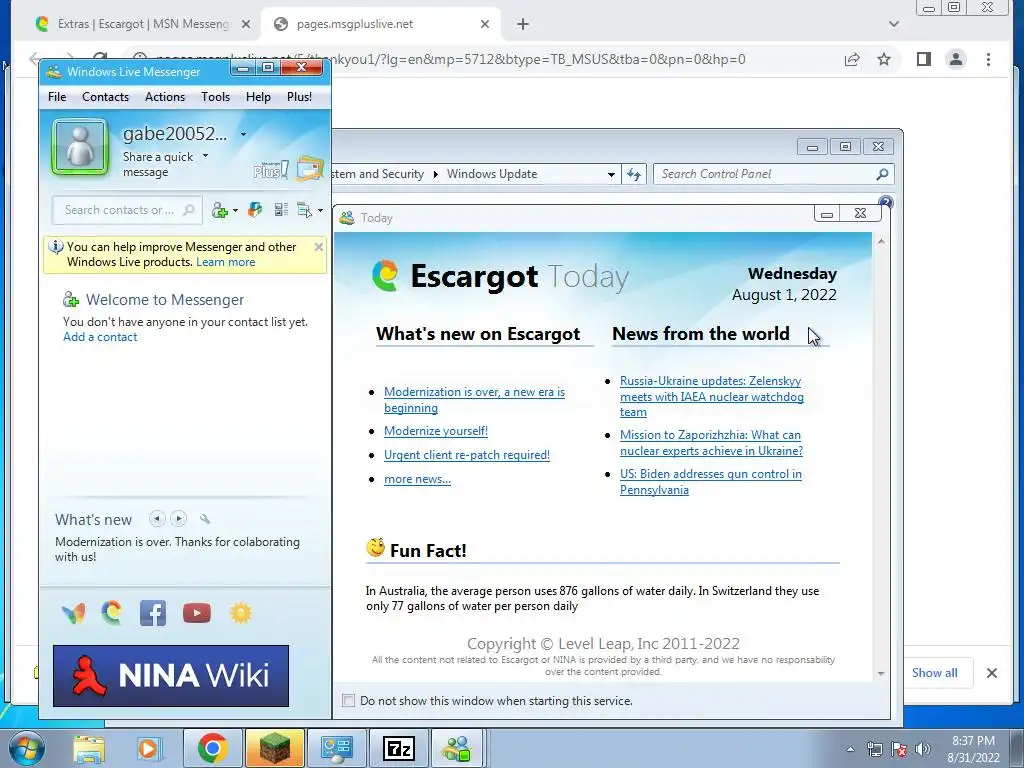Click the Control Panel help question icon
This screenshot has height=768, width=1024.
pyautogui.click(x=886, y=202)
